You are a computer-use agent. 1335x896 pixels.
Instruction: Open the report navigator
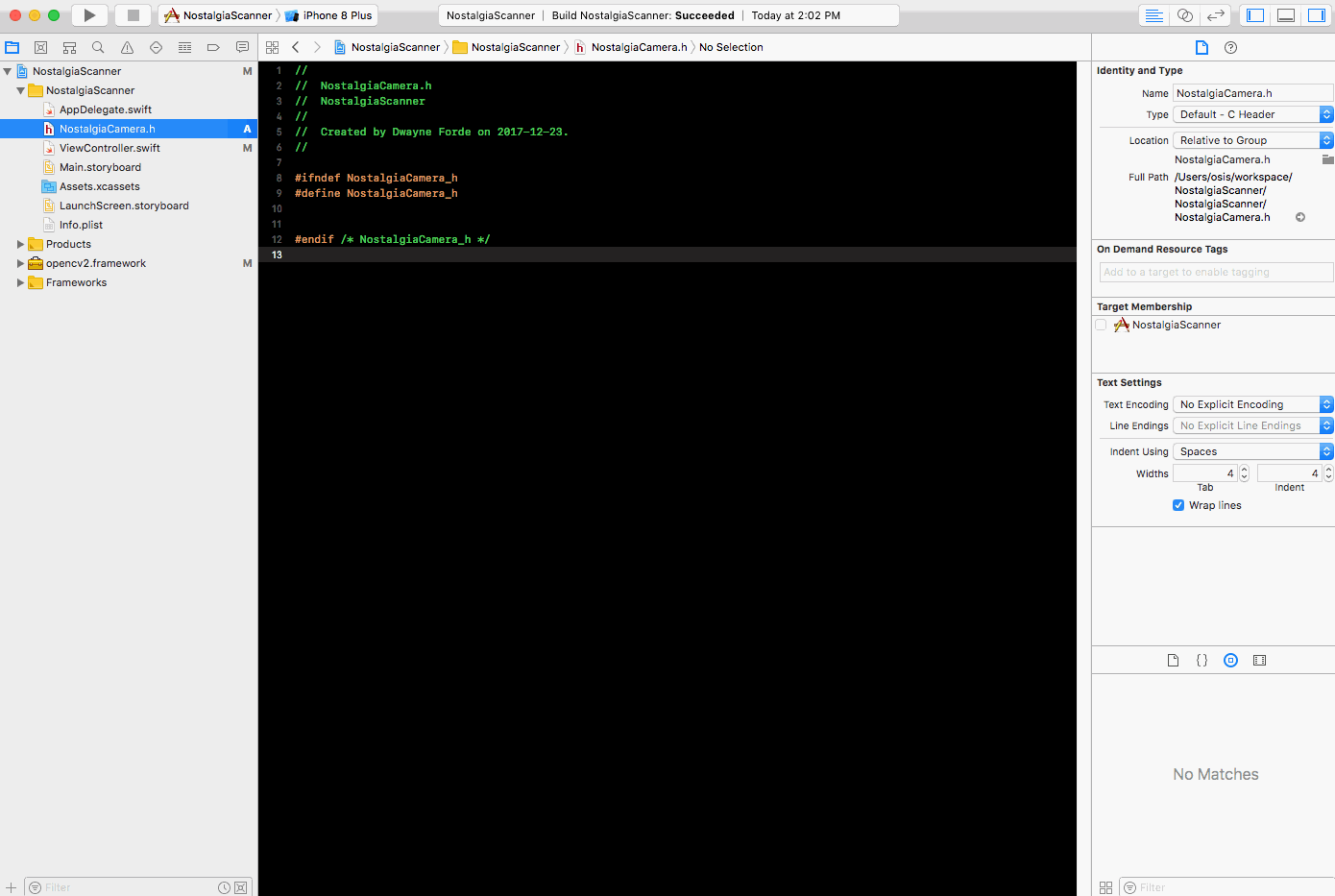(x=242, y=47)
